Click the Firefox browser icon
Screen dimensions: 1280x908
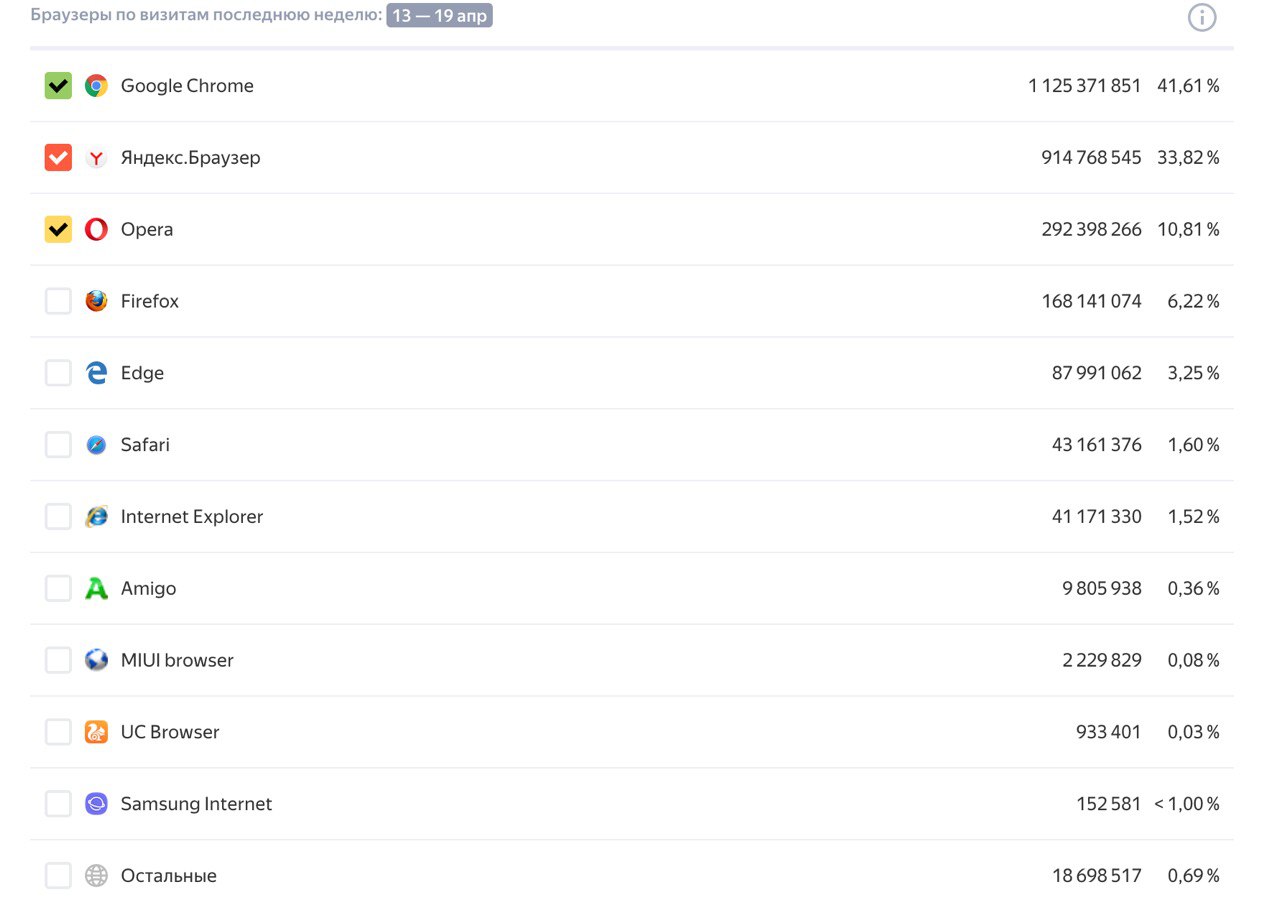(96, 301)
